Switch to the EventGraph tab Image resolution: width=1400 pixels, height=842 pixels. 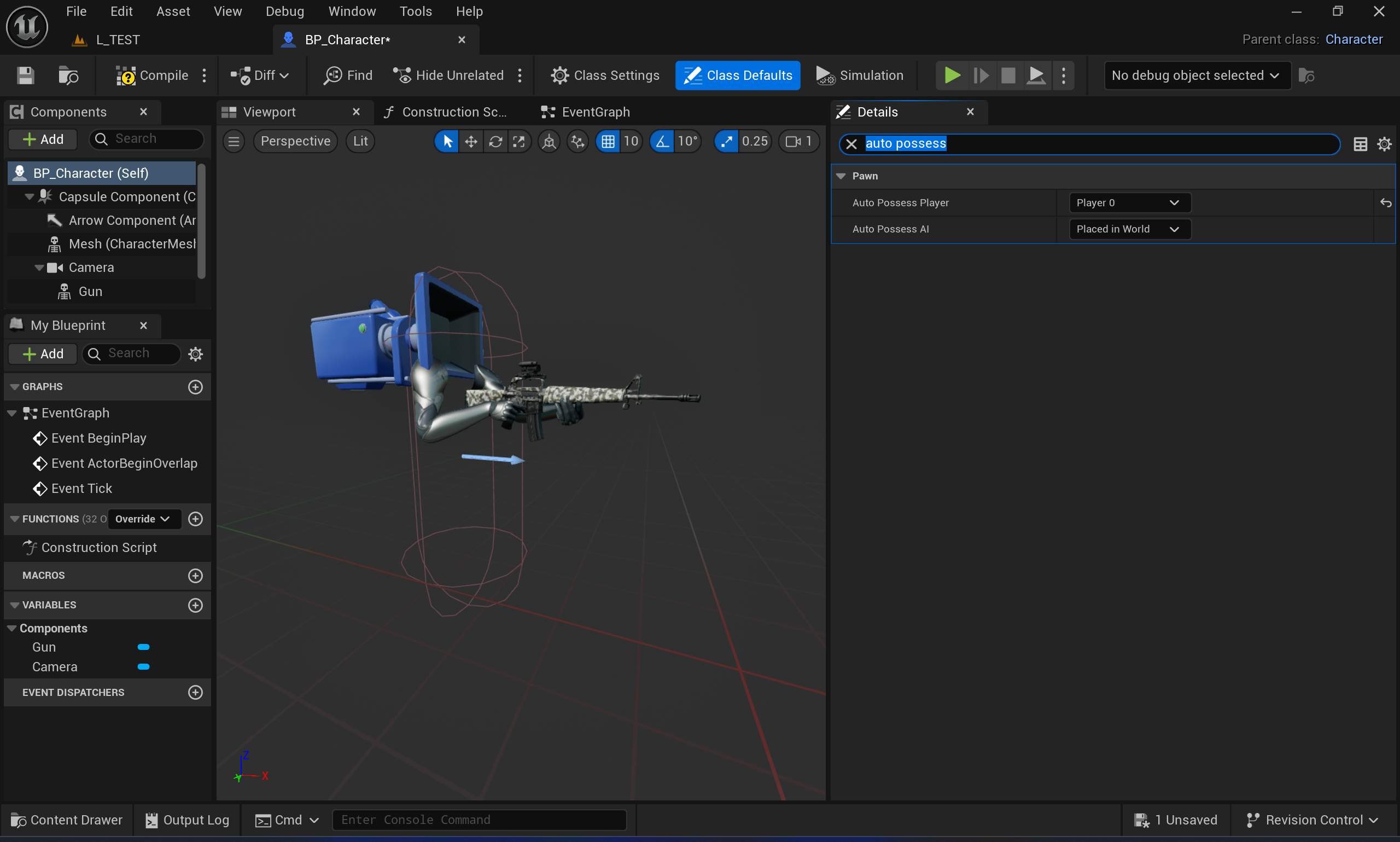[x=586, y=112]
